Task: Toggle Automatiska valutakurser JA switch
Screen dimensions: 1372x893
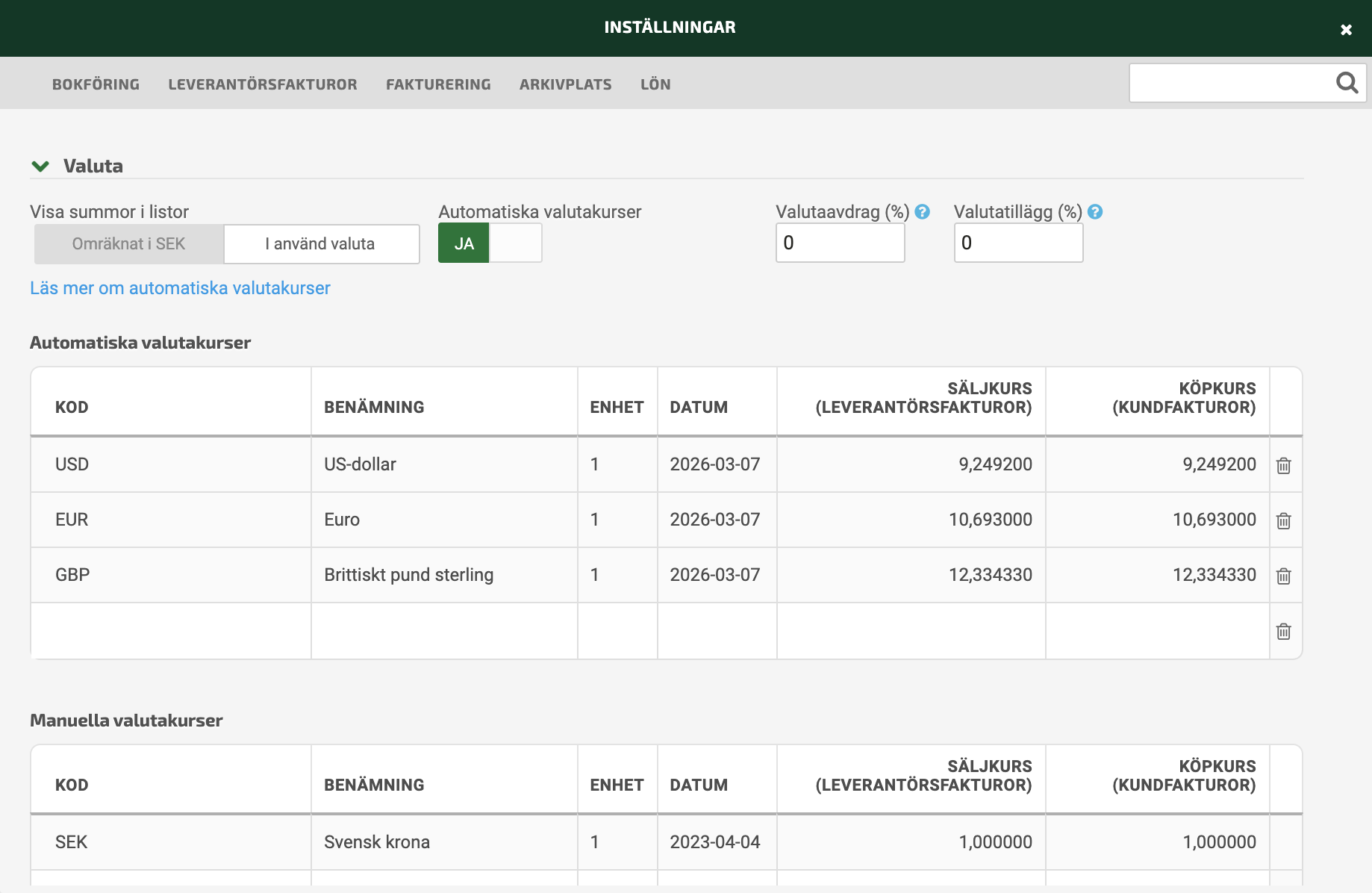Action: (490, 243)
